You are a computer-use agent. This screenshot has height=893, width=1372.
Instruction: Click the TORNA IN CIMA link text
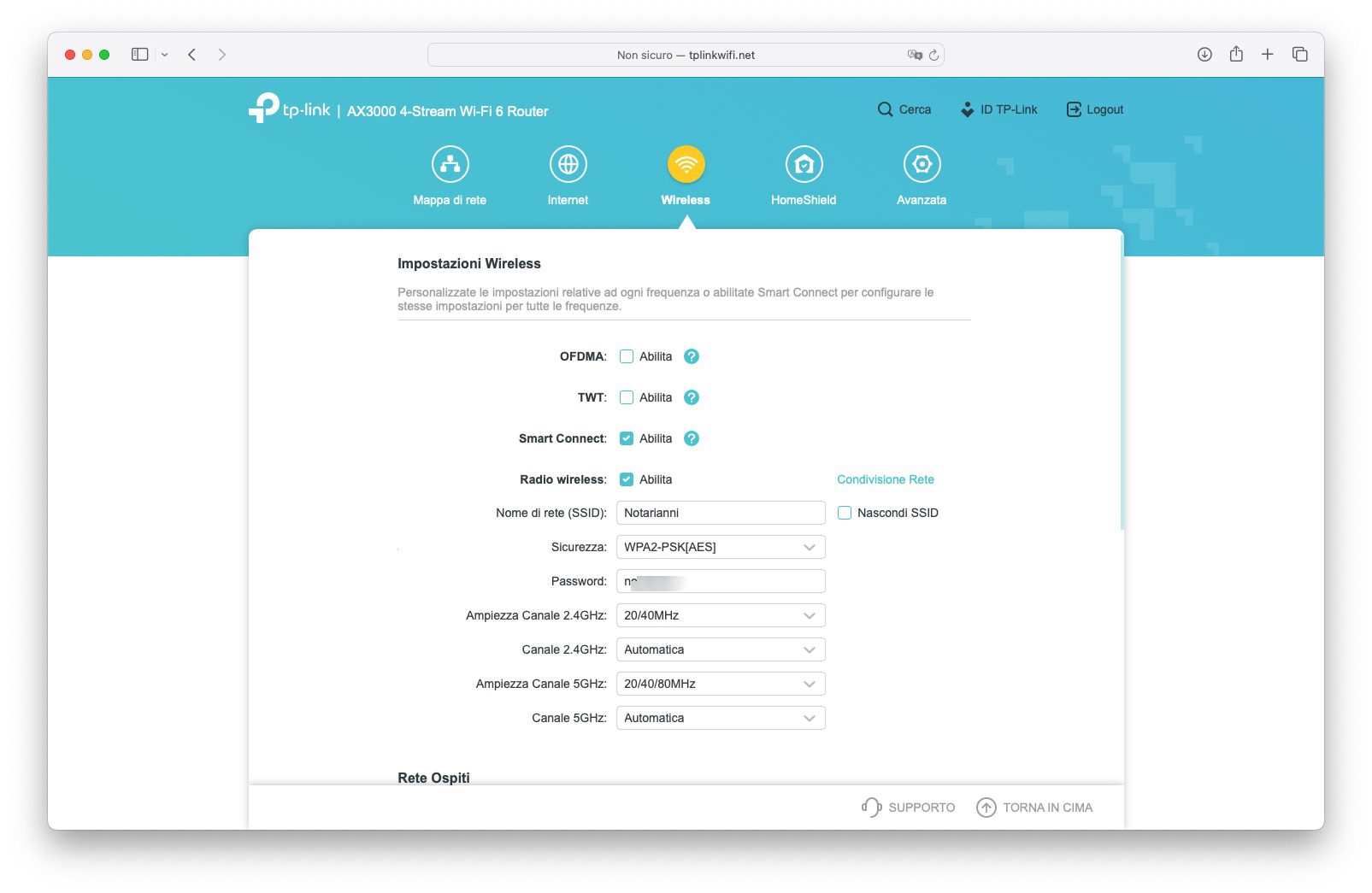coord(1048,808)
